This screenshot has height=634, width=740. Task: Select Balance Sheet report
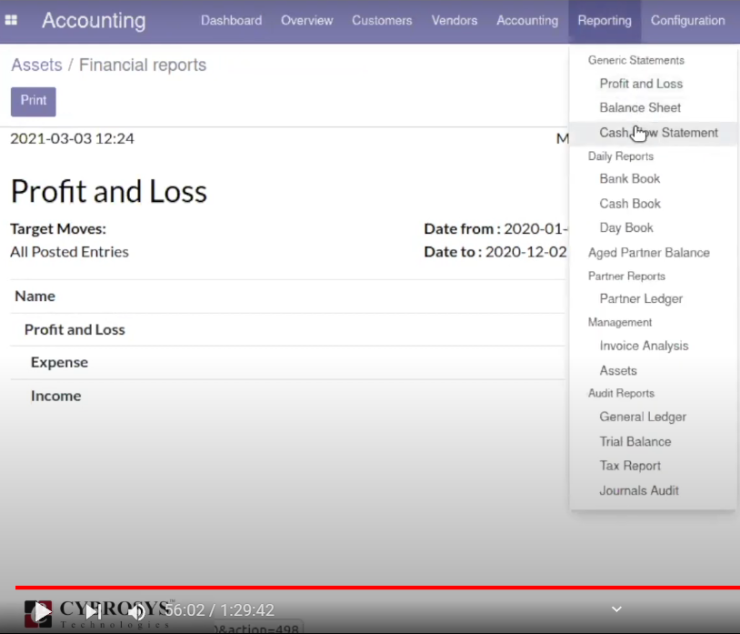(x=640, y=108)
